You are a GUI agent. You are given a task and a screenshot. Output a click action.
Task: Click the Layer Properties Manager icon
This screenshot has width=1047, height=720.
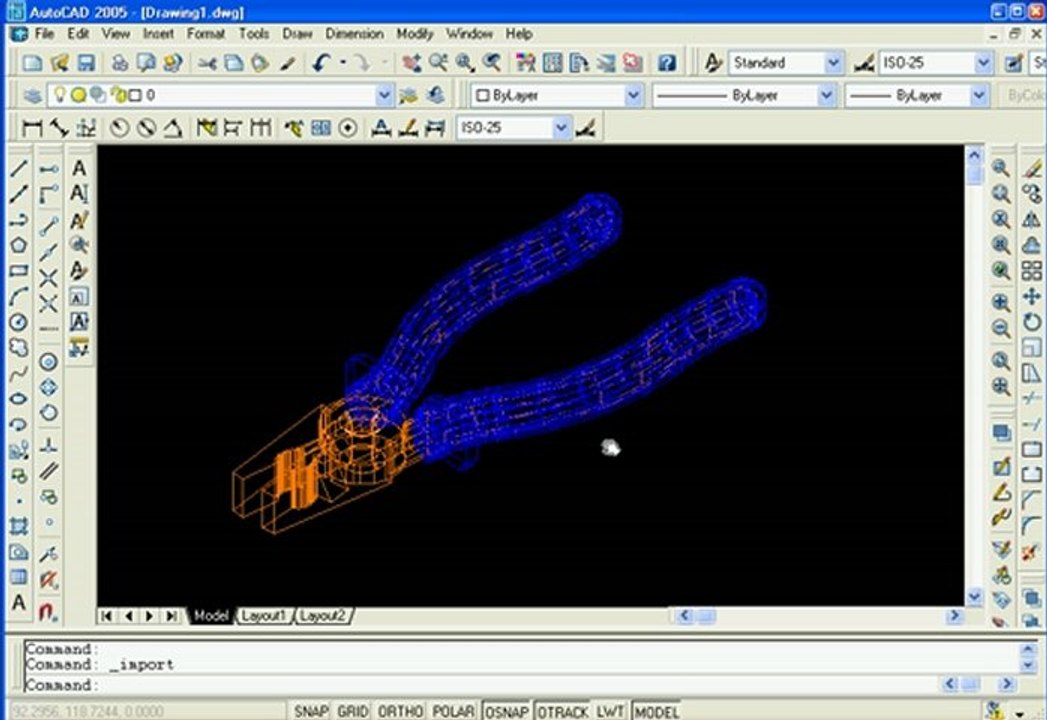pos(32,96)
